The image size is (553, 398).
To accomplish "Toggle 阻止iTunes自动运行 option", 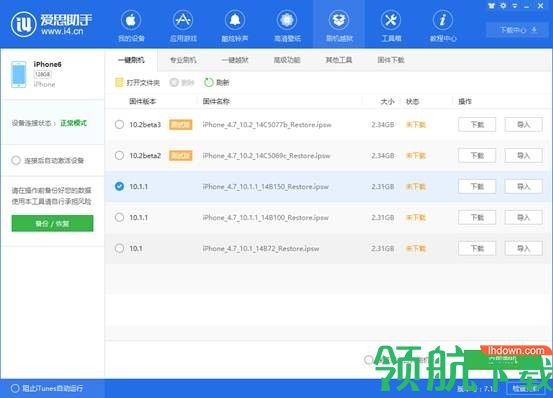I will (x=15, y=388).
